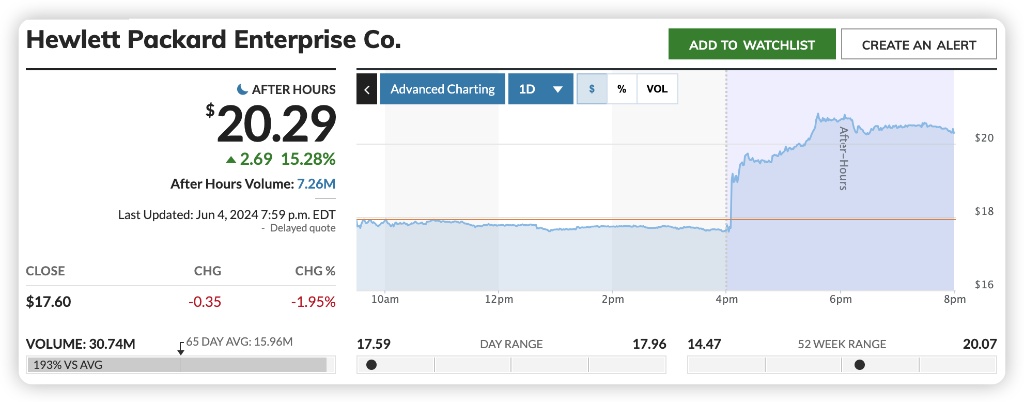
Task: Click the after hours moon icon
Action: 242,89
